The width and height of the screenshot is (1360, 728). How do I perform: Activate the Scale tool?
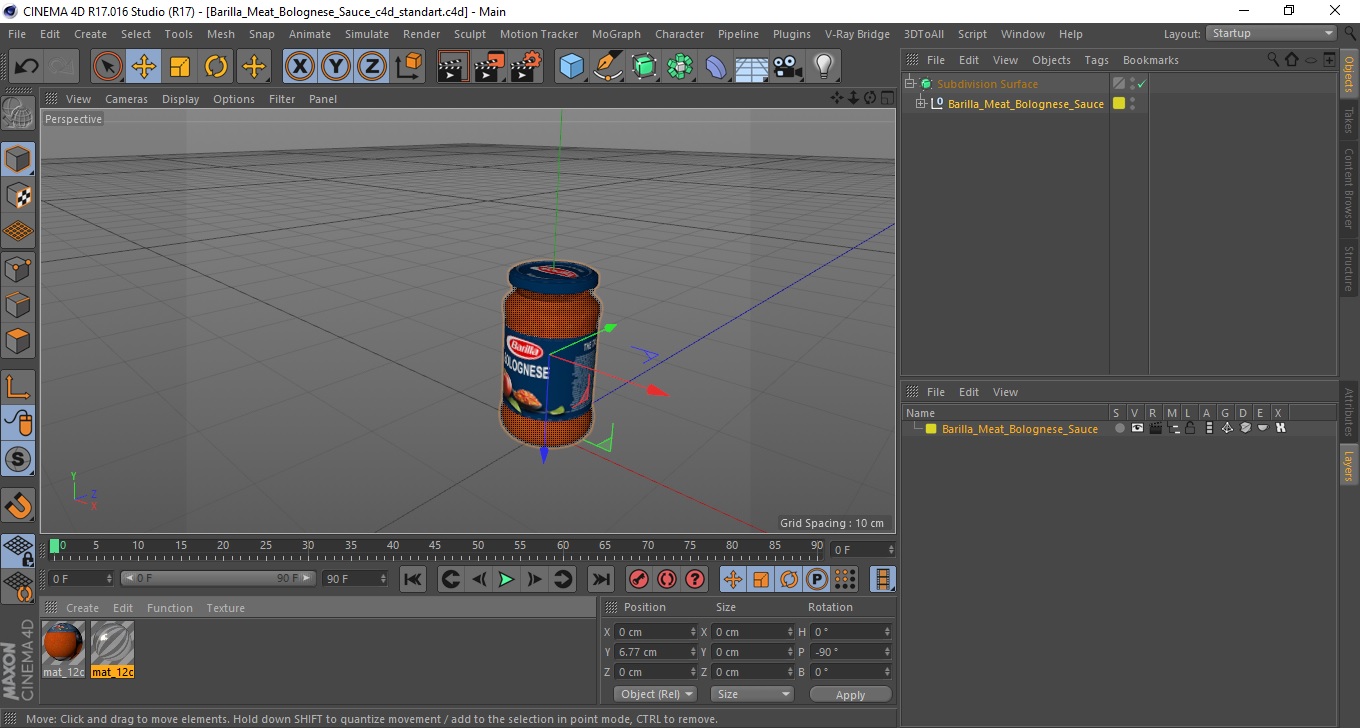coord(180,67)
